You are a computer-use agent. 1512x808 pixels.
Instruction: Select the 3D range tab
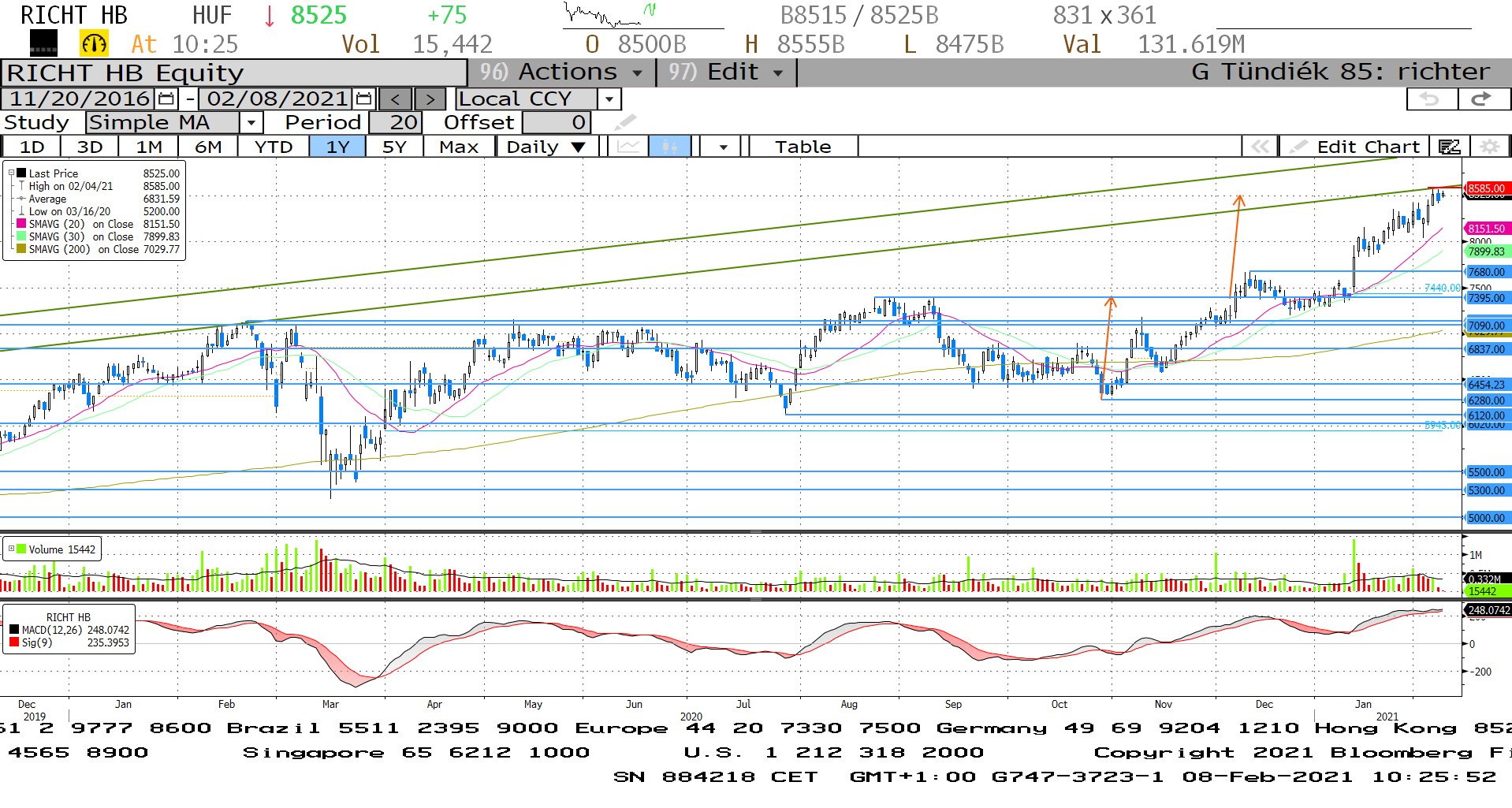click(x=90, y=147)
